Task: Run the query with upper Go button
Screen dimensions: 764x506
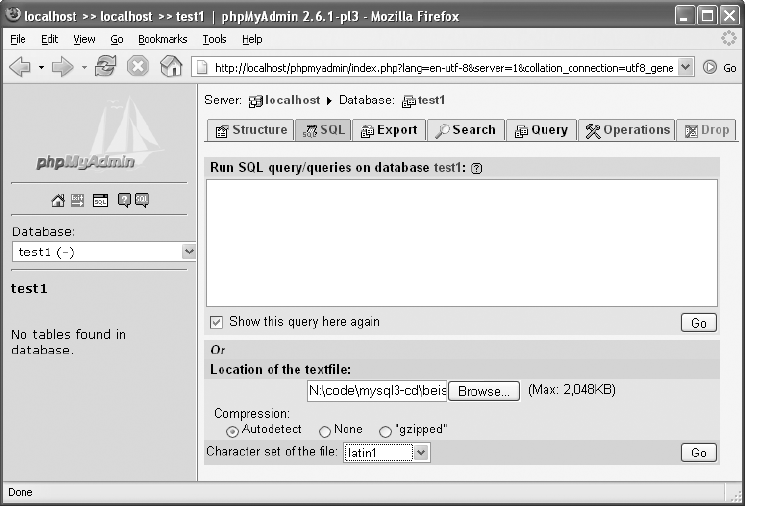Action: pos(699,323)
